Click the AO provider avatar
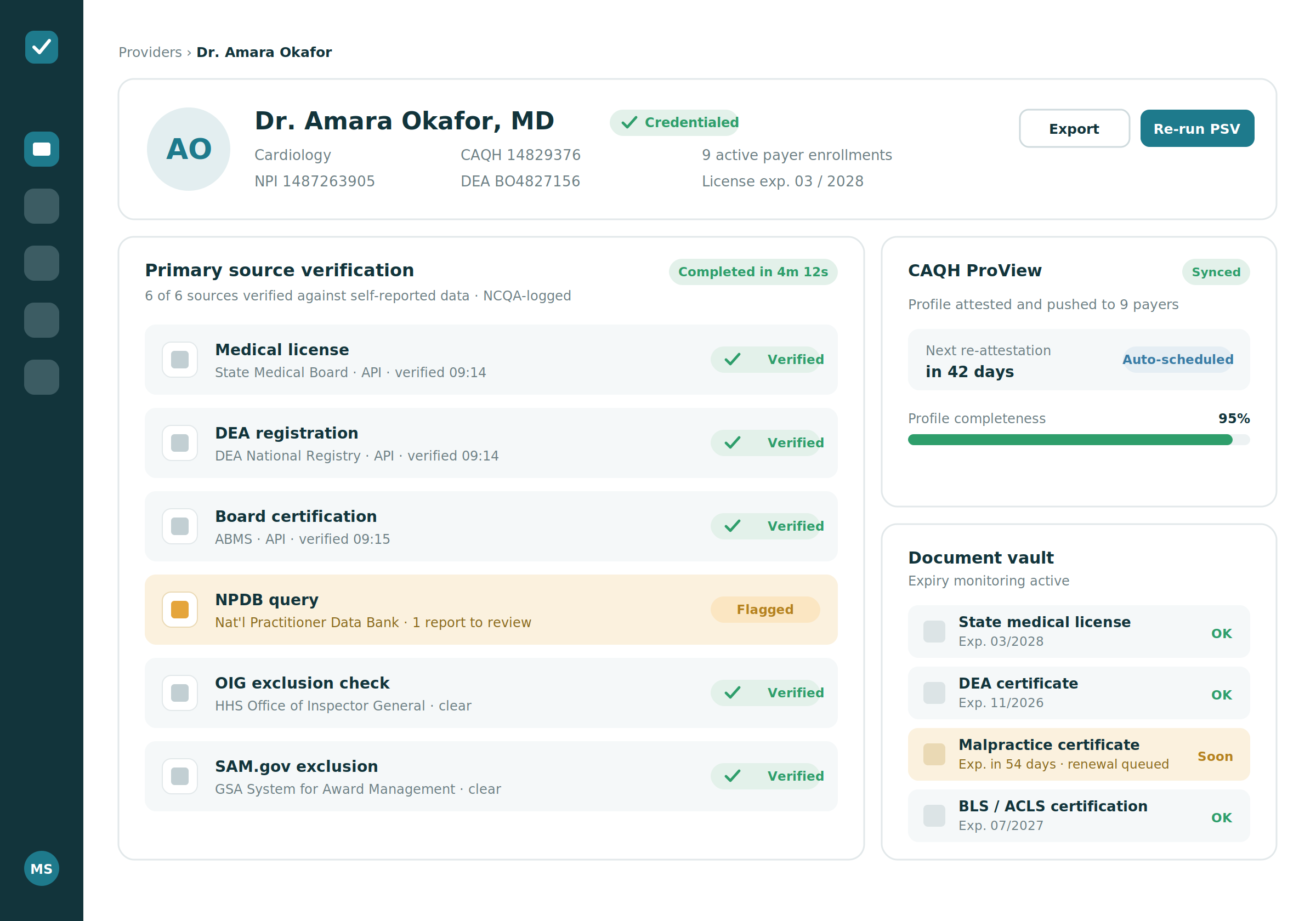 (x=189, y=149)
